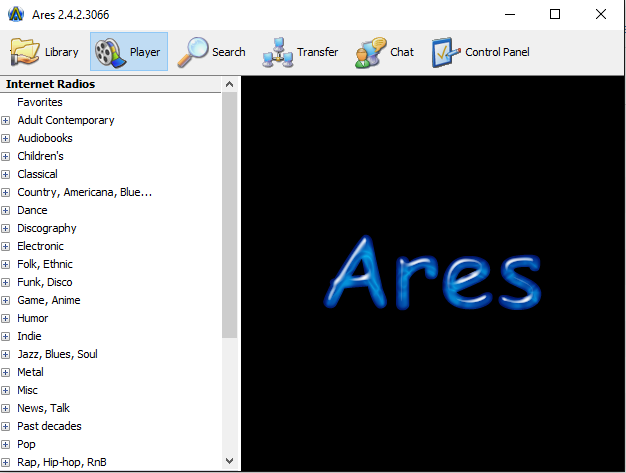This screenshot has height=473, width=626.
Task: Select the Misc text row
Action: [28, 390]
